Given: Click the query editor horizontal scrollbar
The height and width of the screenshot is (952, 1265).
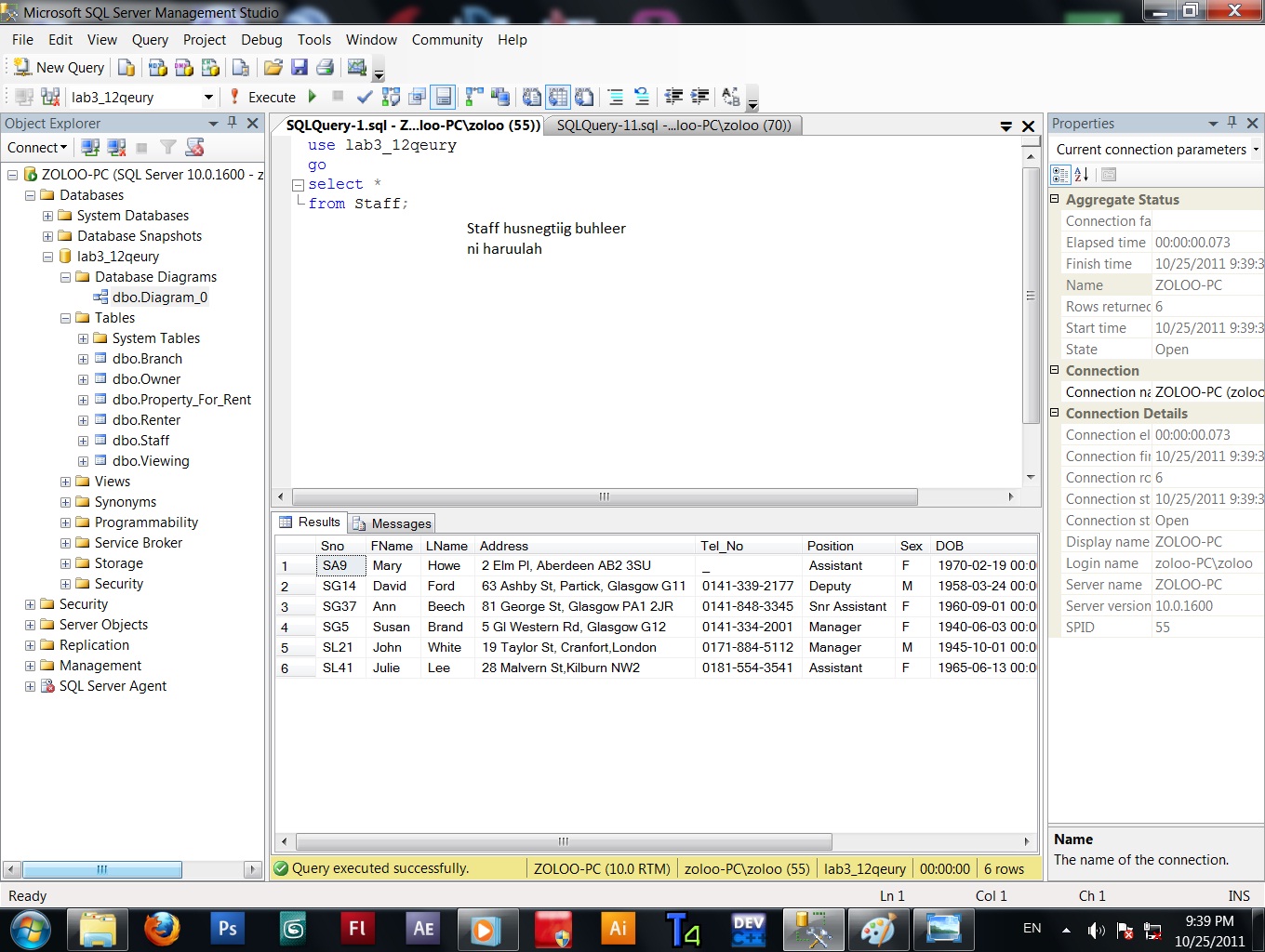Looking at the screenshot, I should (x=605, y=496).
